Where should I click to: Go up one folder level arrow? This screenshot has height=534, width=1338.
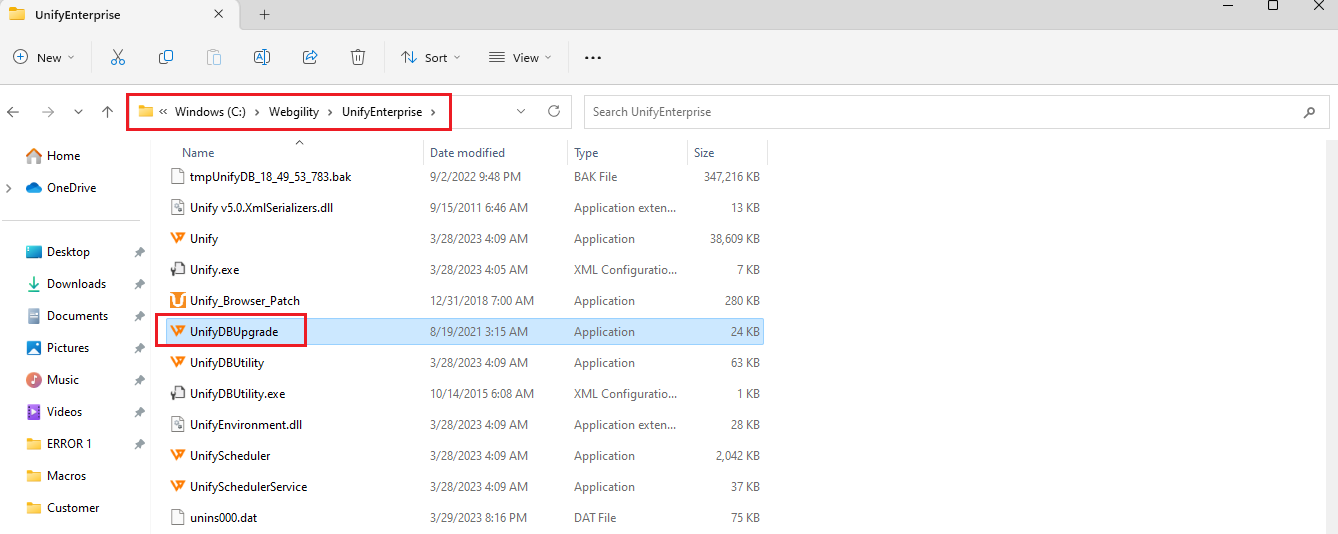pos(107,112)
